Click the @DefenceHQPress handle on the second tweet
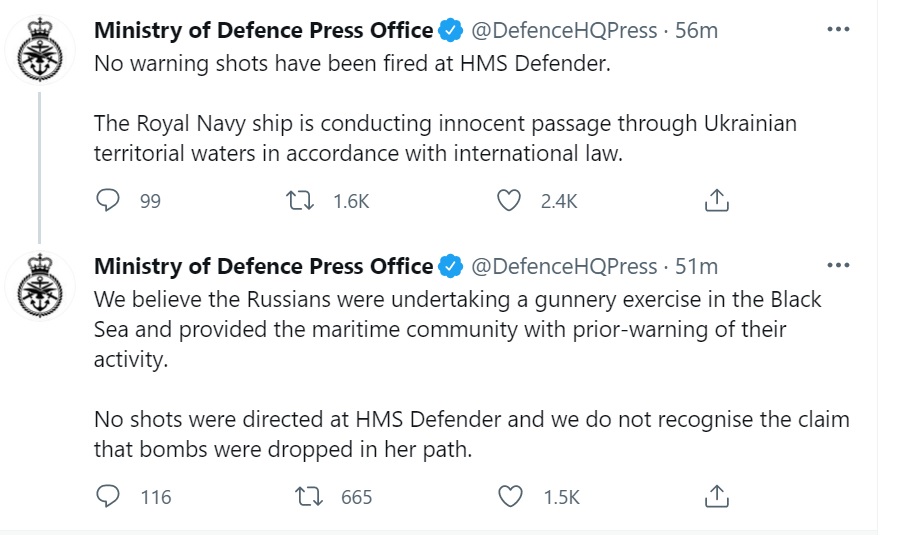 coord(564,267)
